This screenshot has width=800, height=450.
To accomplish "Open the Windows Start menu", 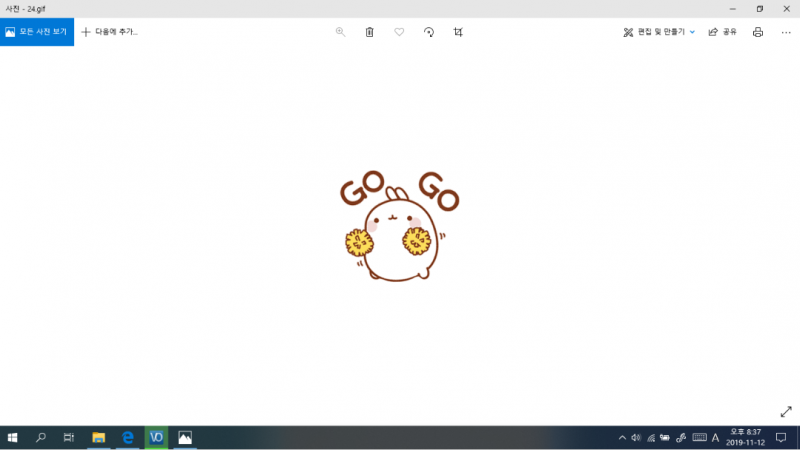I will 13,438.
